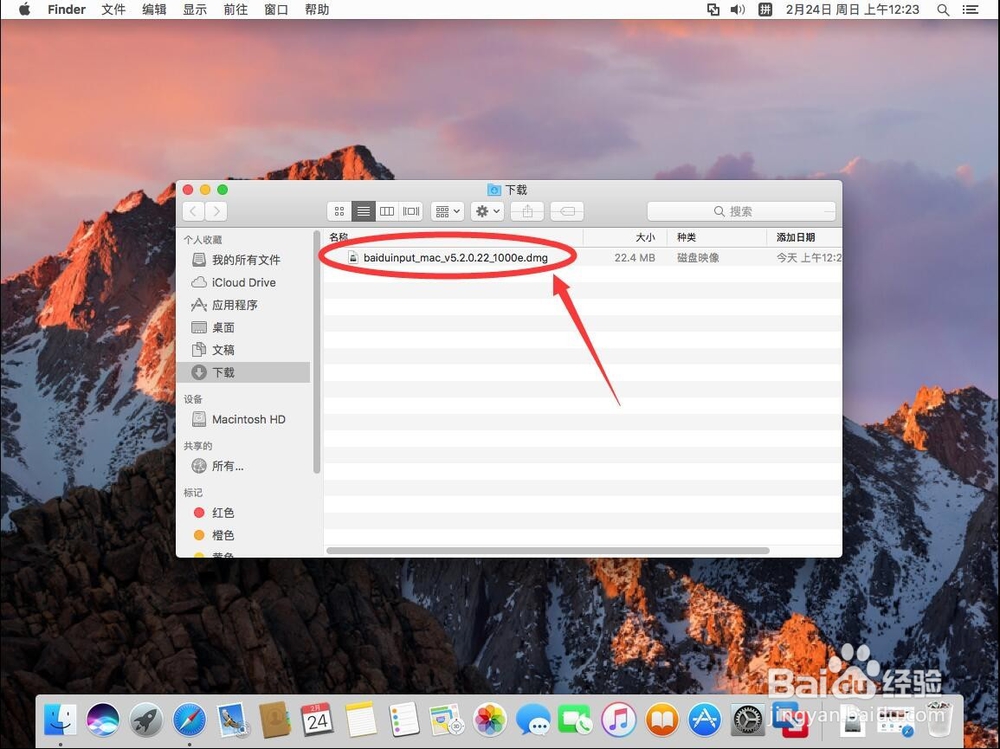The image size is (1000, 749).
Task: Click the edit tags toolbar button
Action: [567, 211]
